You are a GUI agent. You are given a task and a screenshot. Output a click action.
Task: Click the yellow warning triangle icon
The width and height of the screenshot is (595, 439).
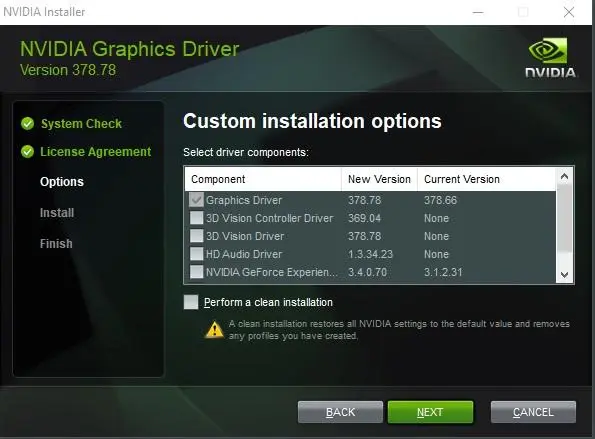[x=214, y=329]
